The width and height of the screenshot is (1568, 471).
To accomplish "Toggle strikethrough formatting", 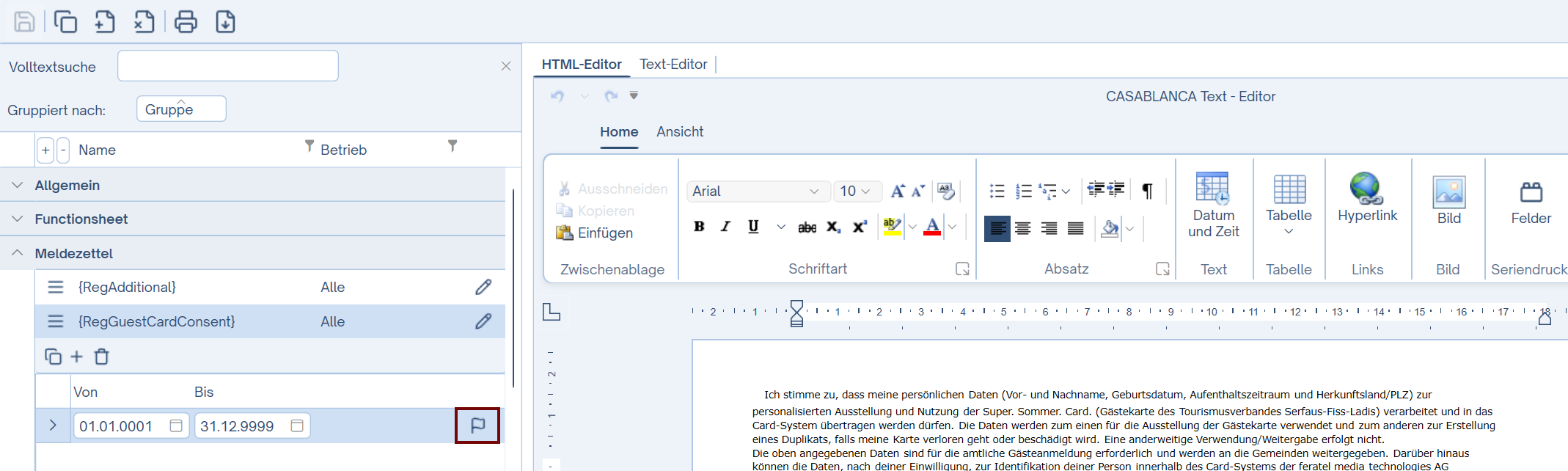I will 807,227.
